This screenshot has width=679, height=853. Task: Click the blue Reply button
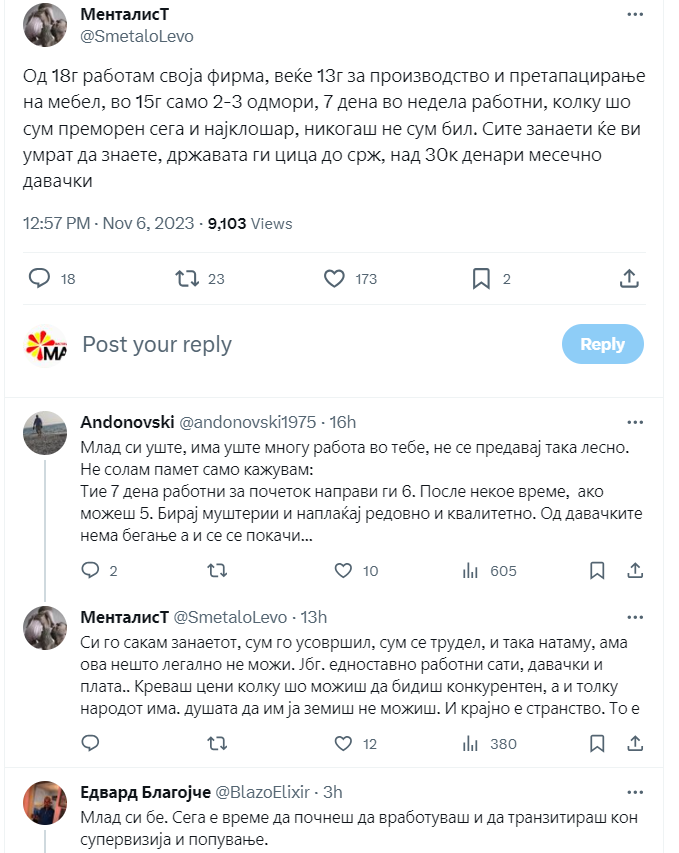(602, 344)
